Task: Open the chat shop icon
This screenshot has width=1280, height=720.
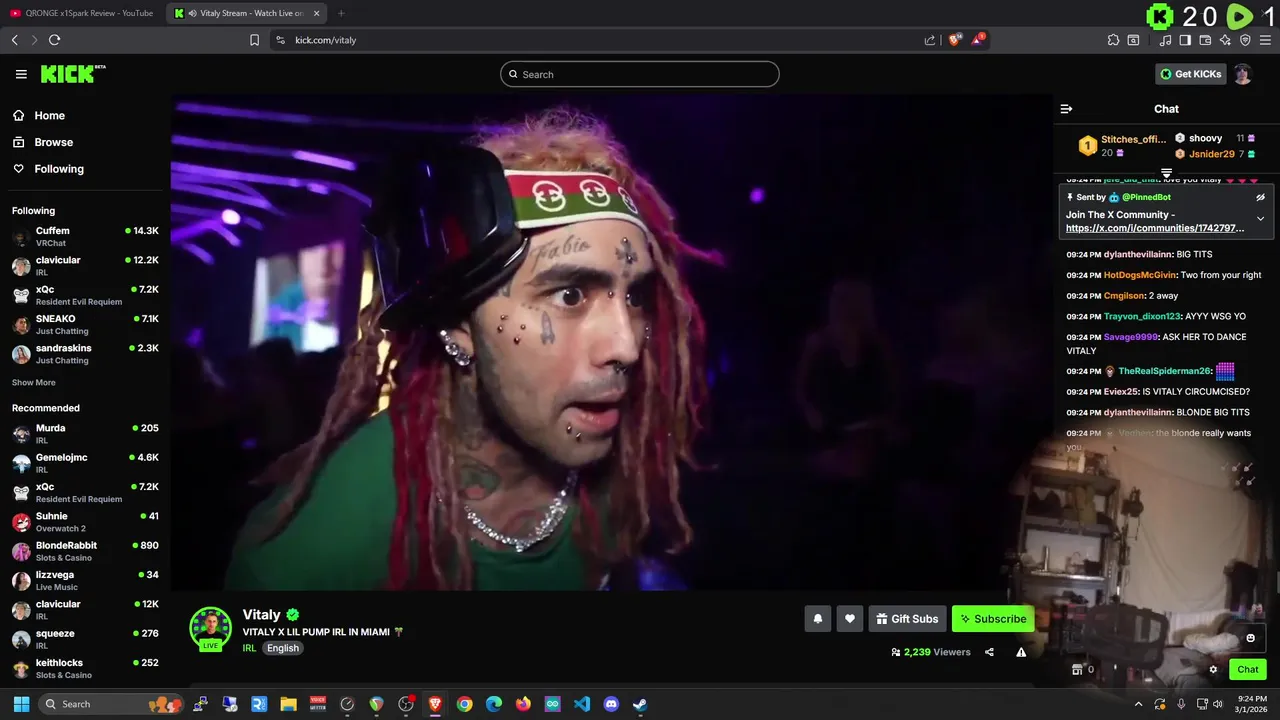Action: [1077, 670]
